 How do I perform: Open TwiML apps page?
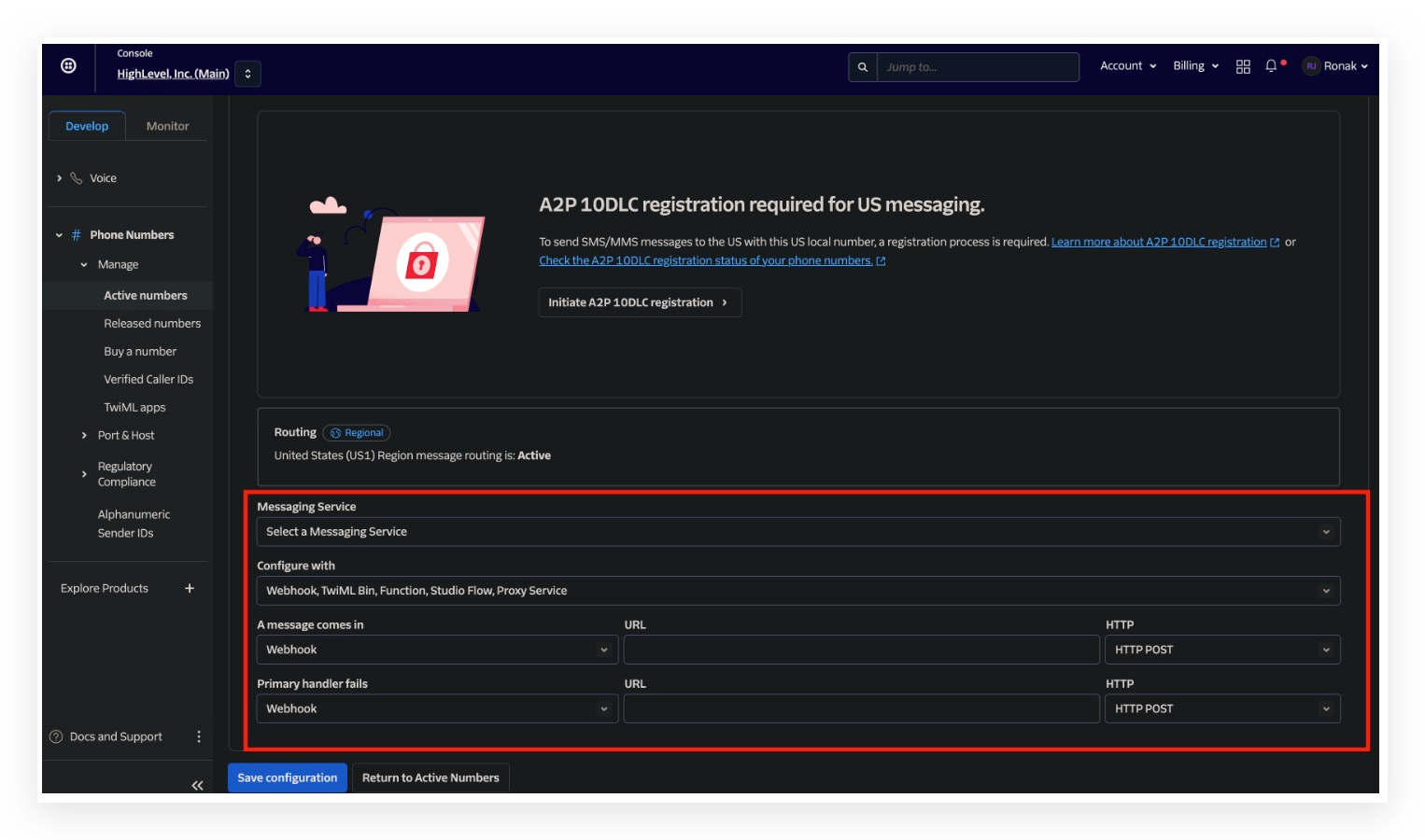point(134,408)
